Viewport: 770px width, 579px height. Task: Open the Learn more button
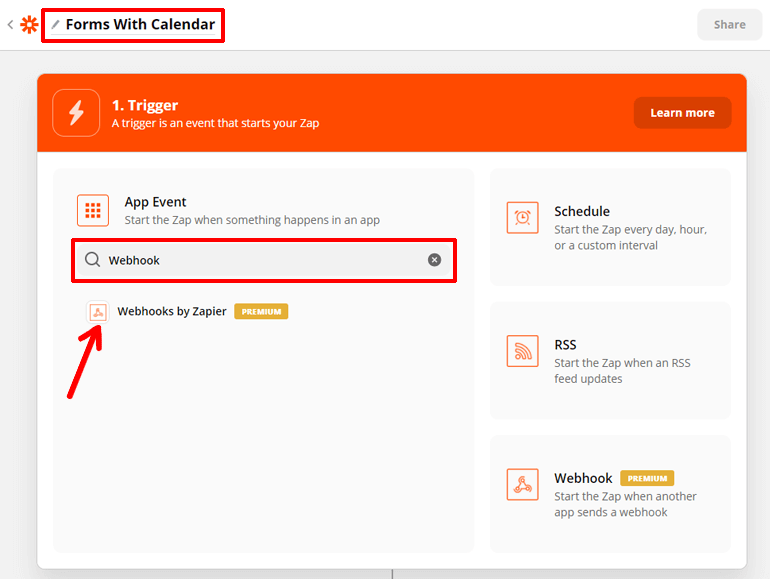tap(682, 113)
